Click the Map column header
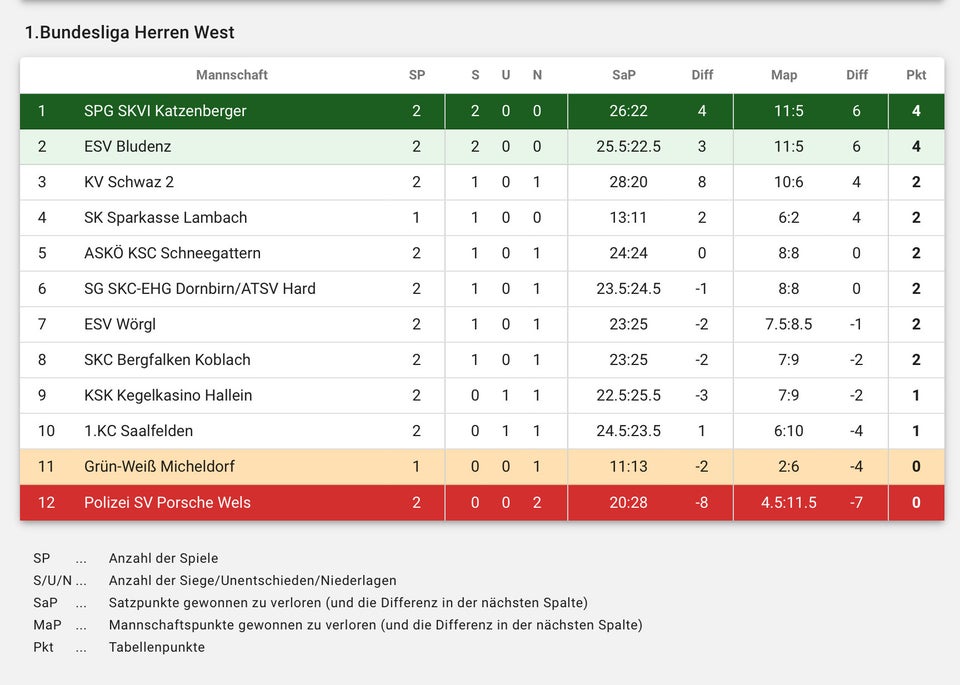Image resolution: width=960 pixels, height=685 pixels. (x=784, y=75)
